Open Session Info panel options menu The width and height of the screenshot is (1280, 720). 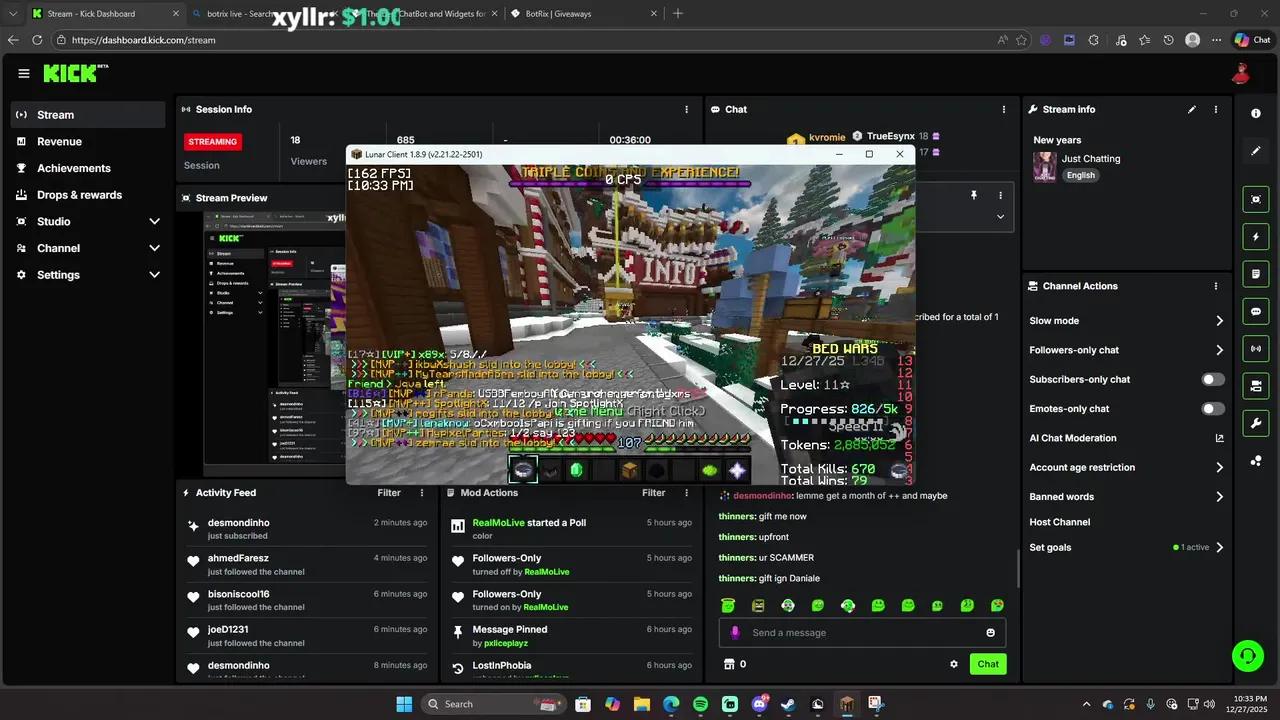coord(686,109)
